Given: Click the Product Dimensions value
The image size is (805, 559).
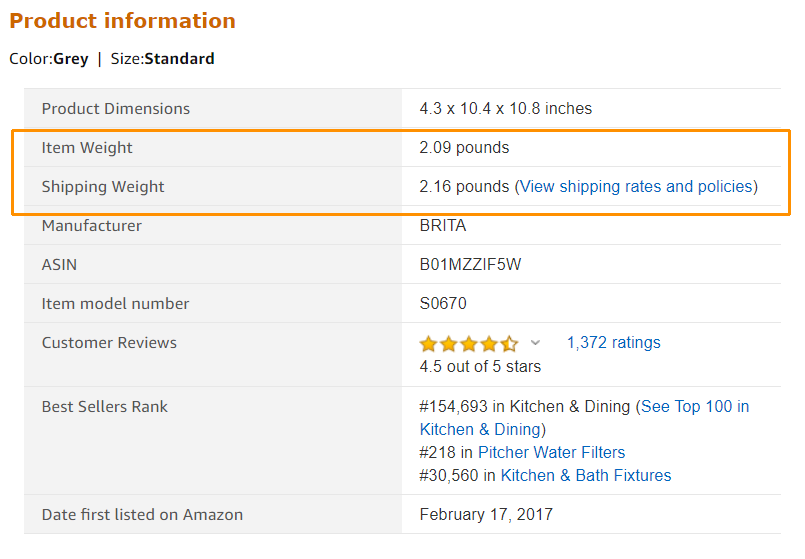Looking at the screenshot, I should coord(506,109).
